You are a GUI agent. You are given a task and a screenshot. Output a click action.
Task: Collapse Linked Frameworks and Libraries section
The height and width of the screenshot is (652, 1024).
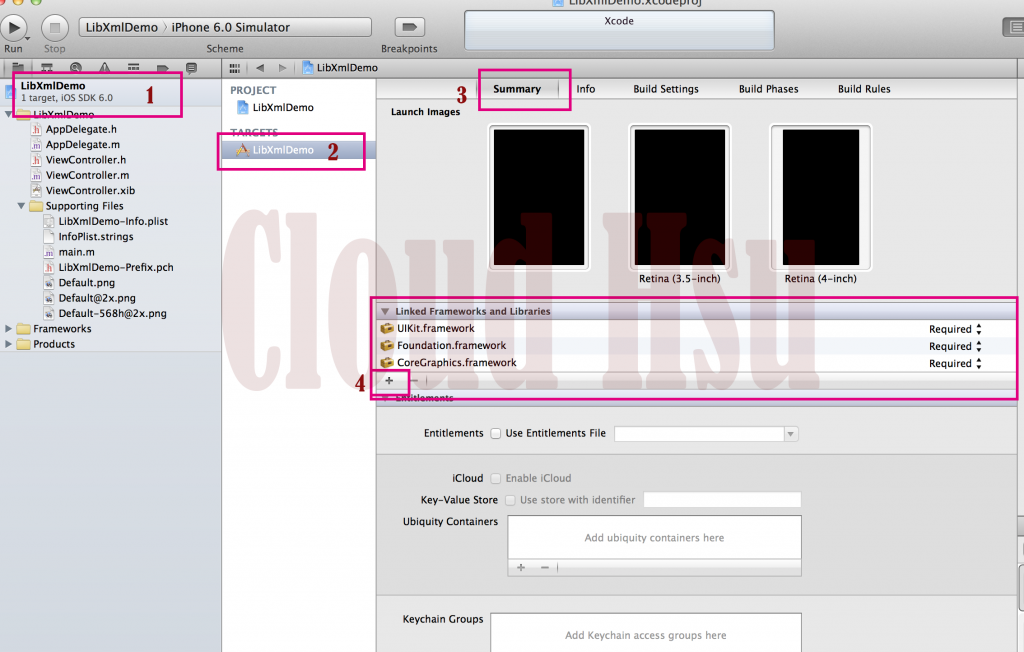(x=385, y=312)
